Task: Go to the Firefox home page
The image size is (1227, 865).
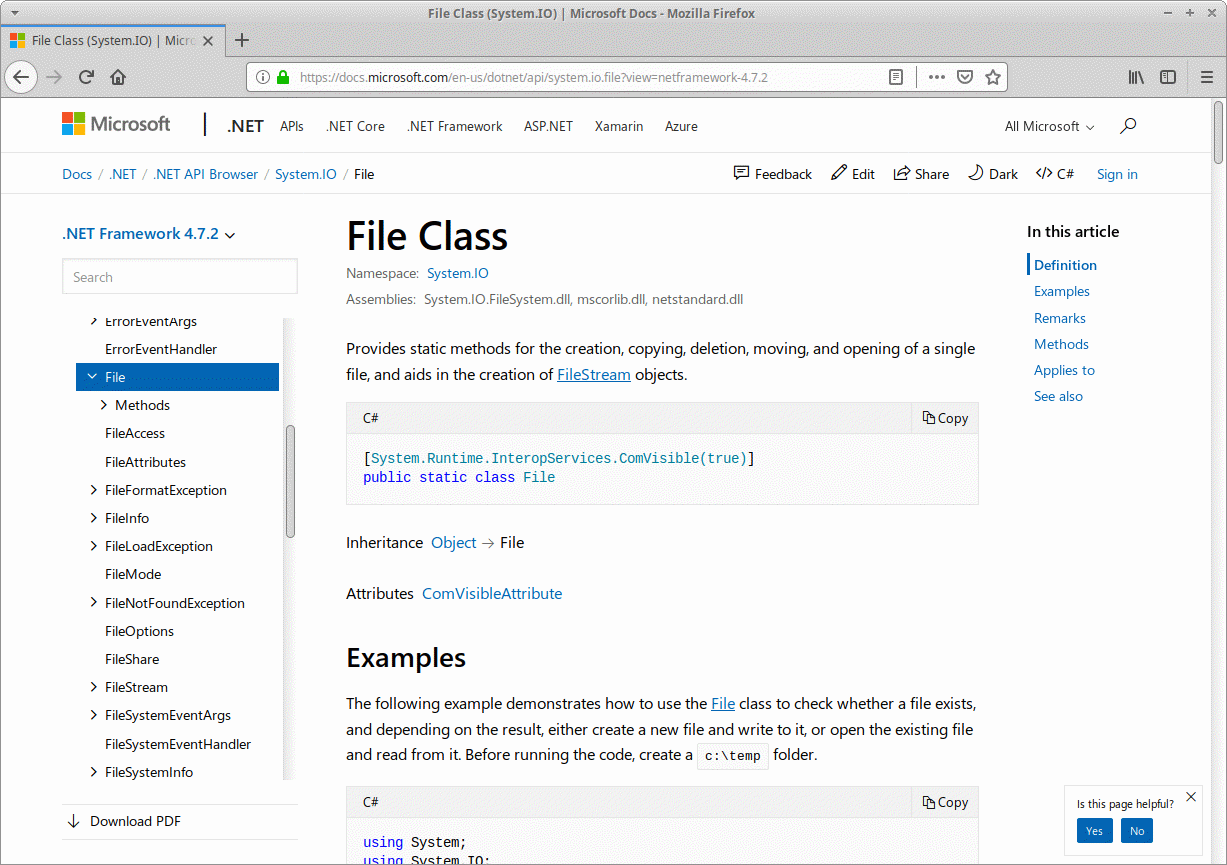Action: tap(118, 77)
